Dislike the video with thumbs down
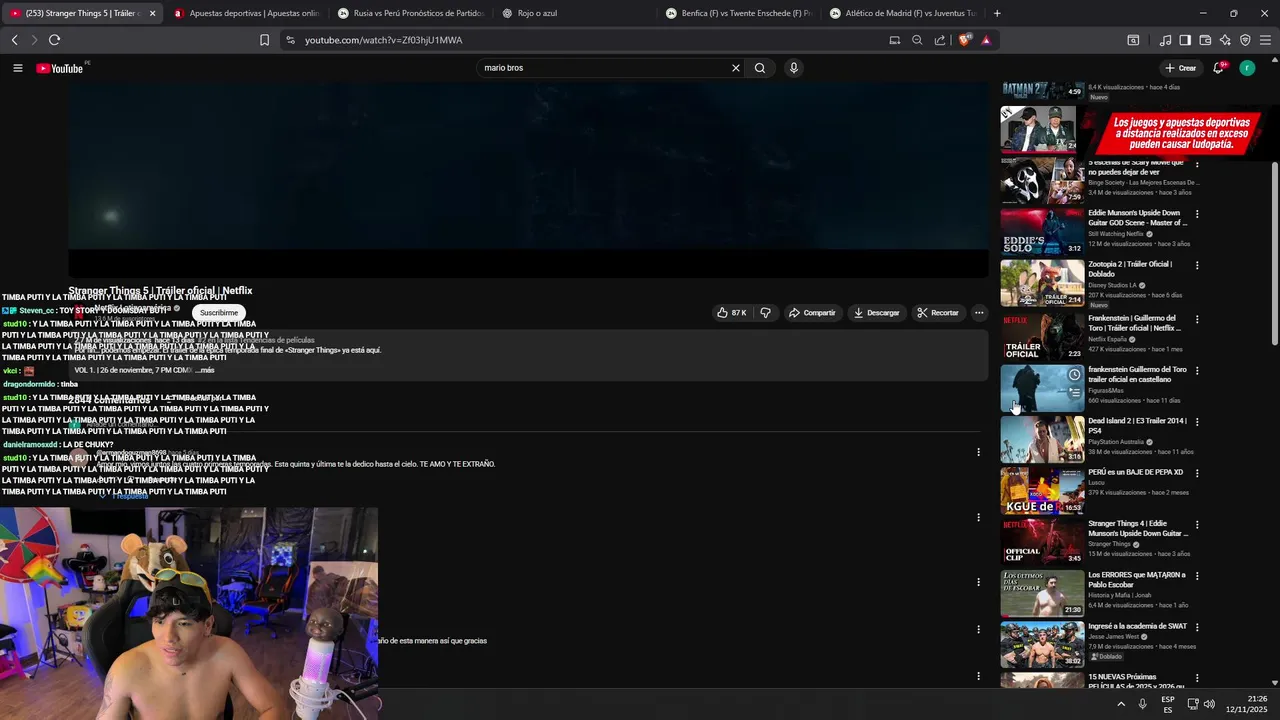1280x720 pixels. 765,313
